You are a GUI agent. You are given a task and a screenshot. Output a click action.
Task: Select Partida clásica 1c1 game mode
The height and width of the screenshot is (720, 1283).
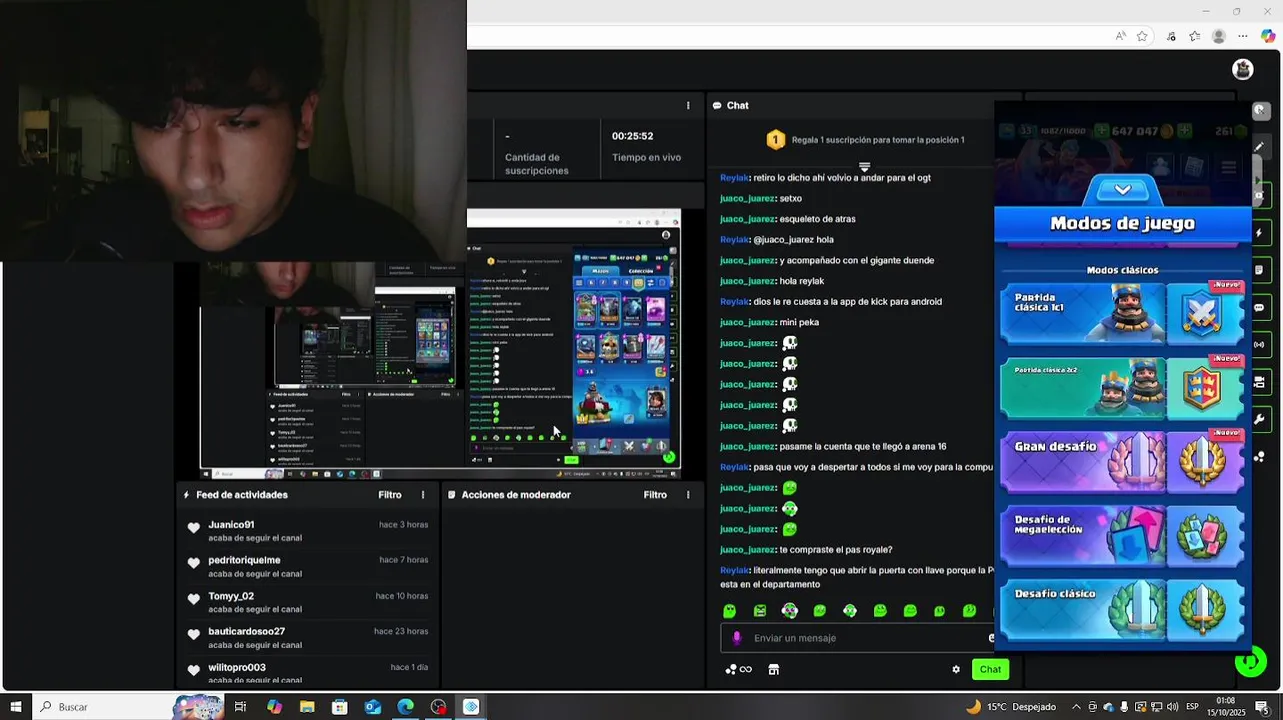1122,313
